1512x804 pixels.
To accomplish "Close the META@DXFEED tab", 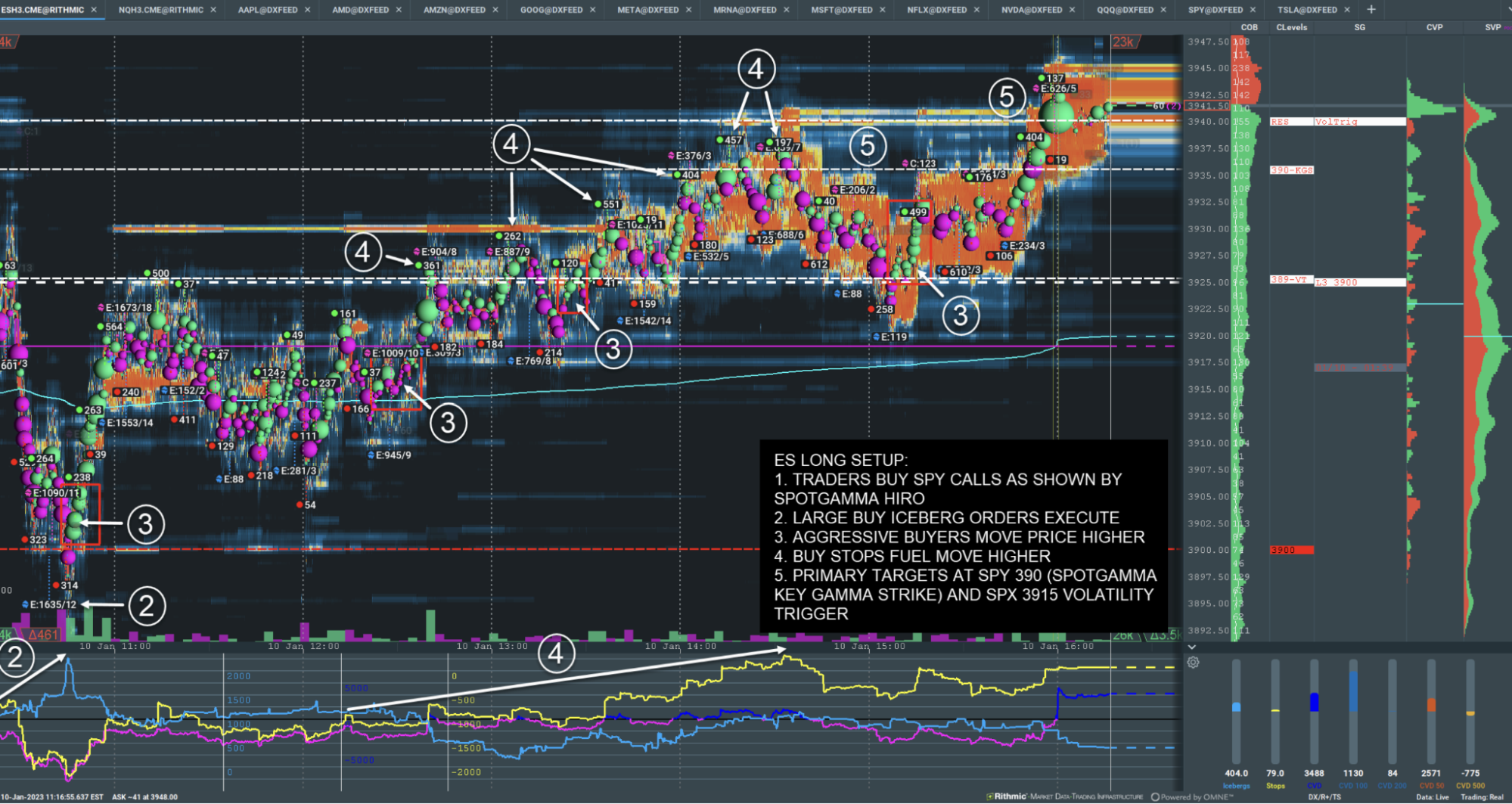I will pyautogui.click(x=688, y=10).
